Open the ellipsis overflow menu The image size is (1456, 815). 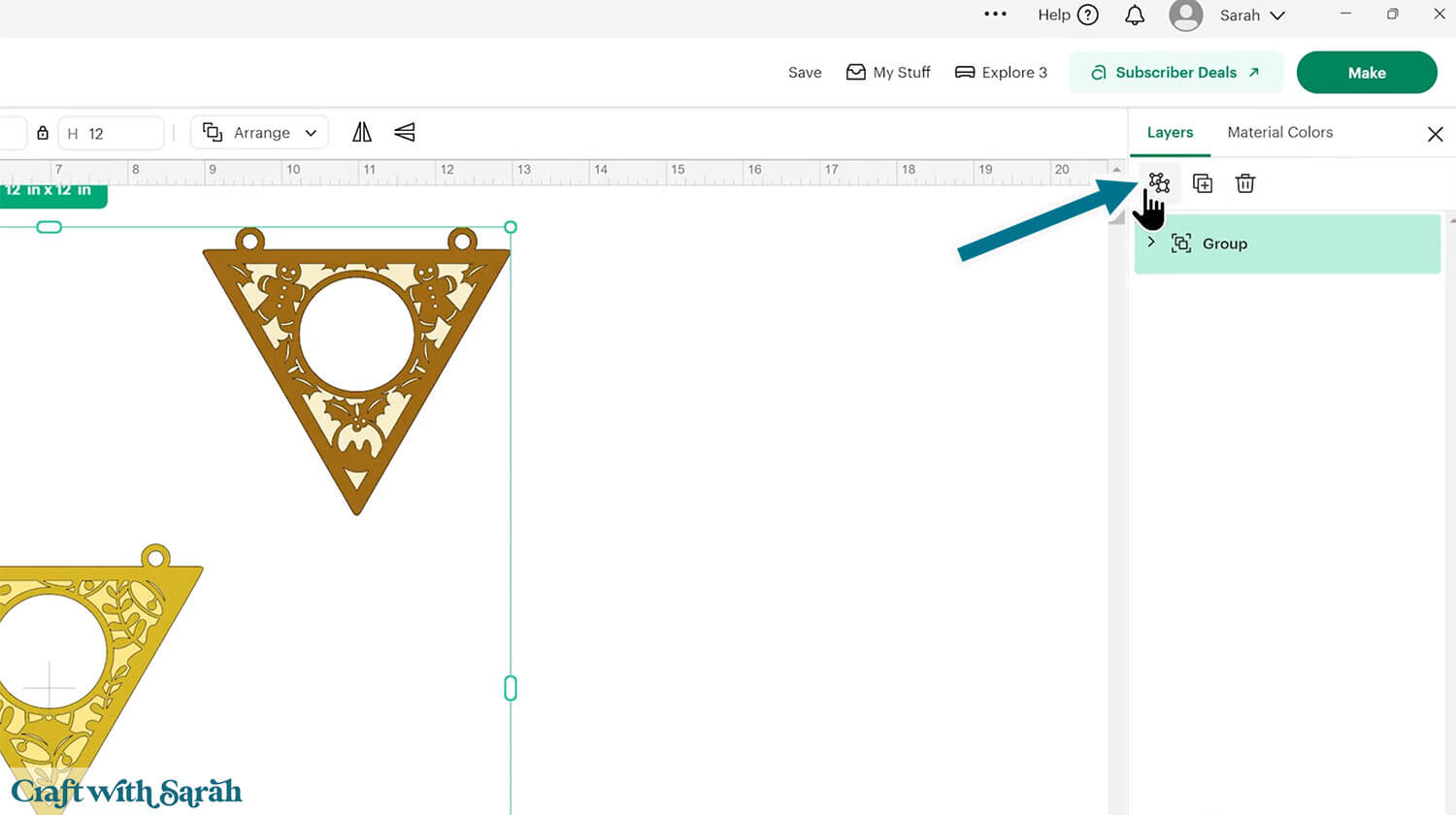click(x=995, y=14)
